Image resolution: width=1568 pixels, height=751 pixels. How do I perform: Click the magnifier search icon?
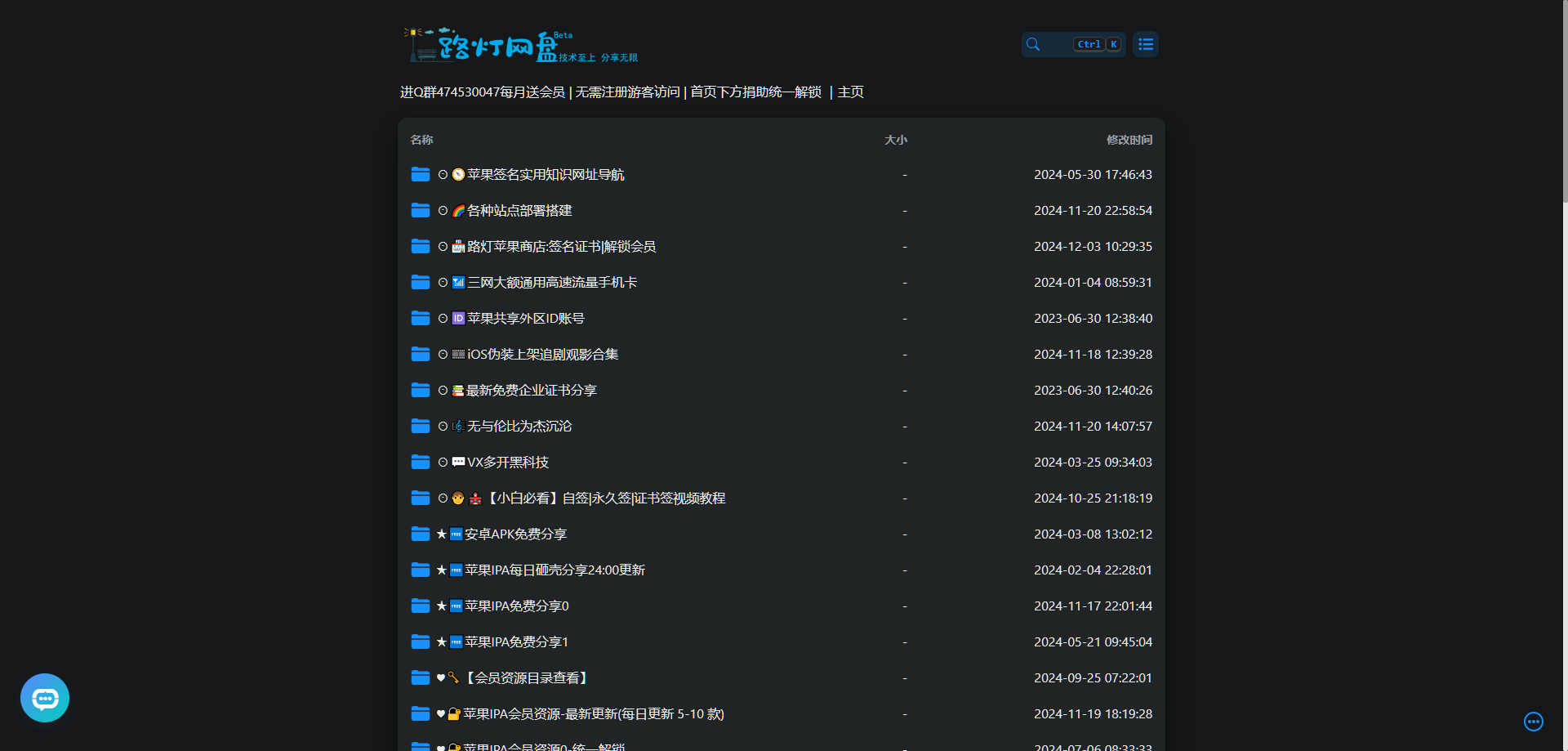point(1033,44)
